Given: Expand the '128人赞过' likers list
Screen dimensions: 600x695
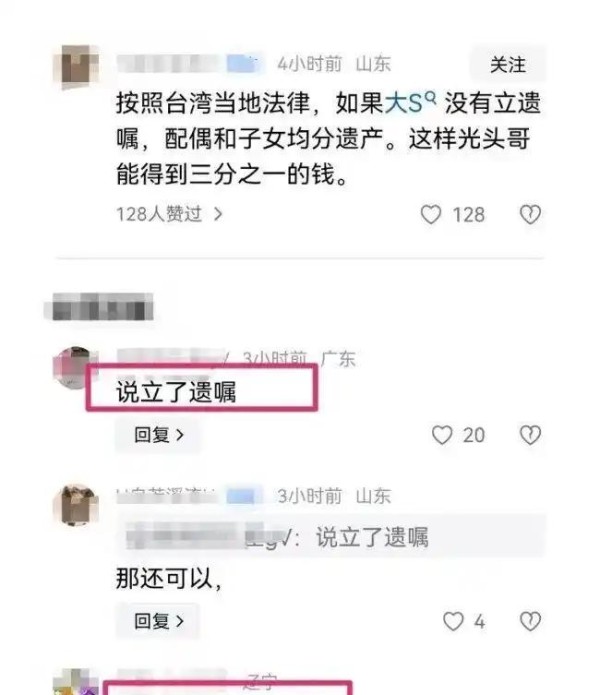Looking at the screenshot, I should click(169, 215).
